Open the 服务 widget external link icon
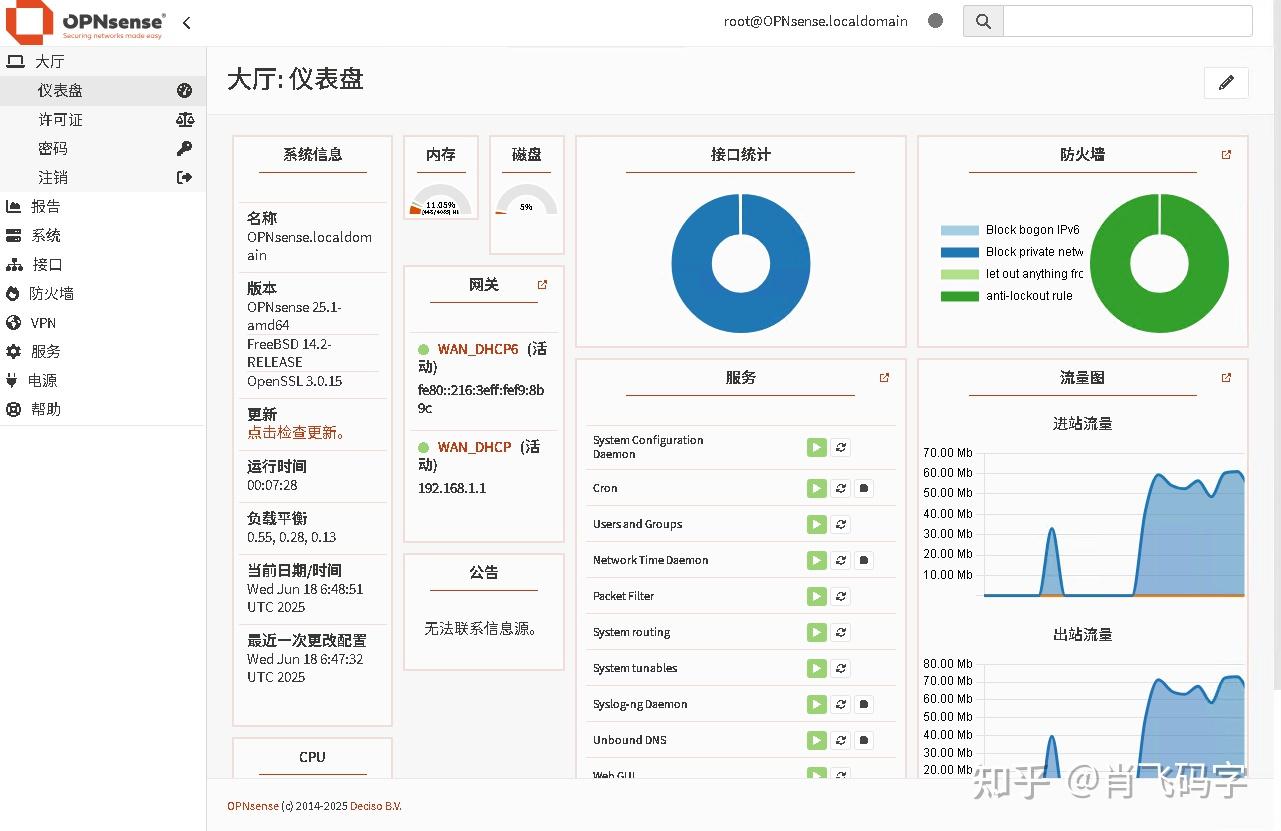Screen dimensions: 1281x831 (883, 377)
